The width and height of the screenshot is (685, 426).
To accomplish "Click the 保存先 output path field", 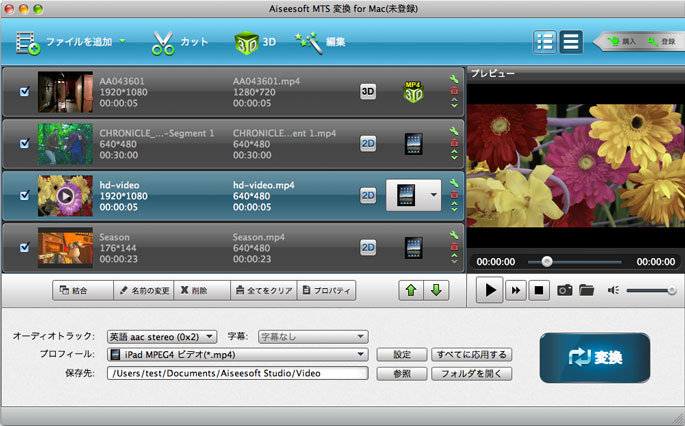I will [236, 374].
